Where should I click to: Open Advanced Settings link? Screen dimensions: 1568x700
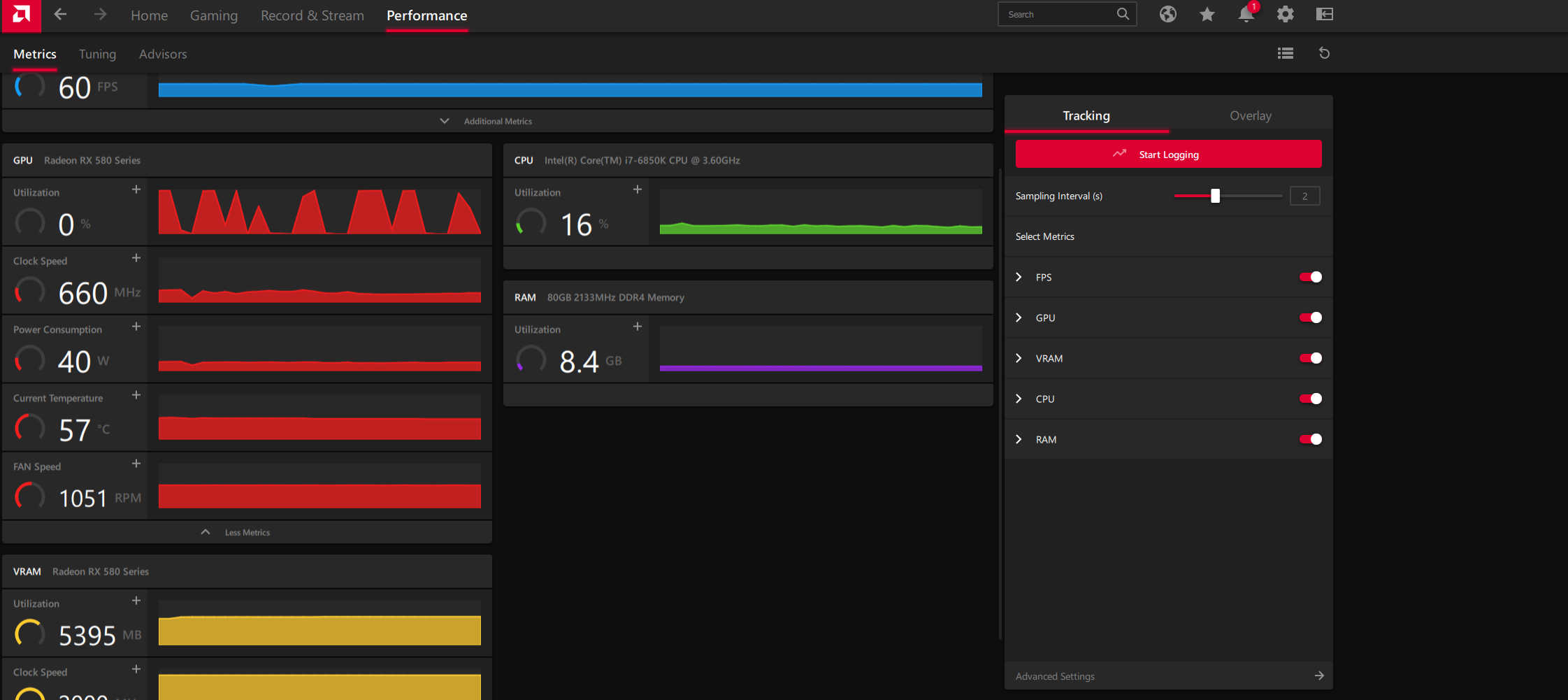click(1055, 676)
